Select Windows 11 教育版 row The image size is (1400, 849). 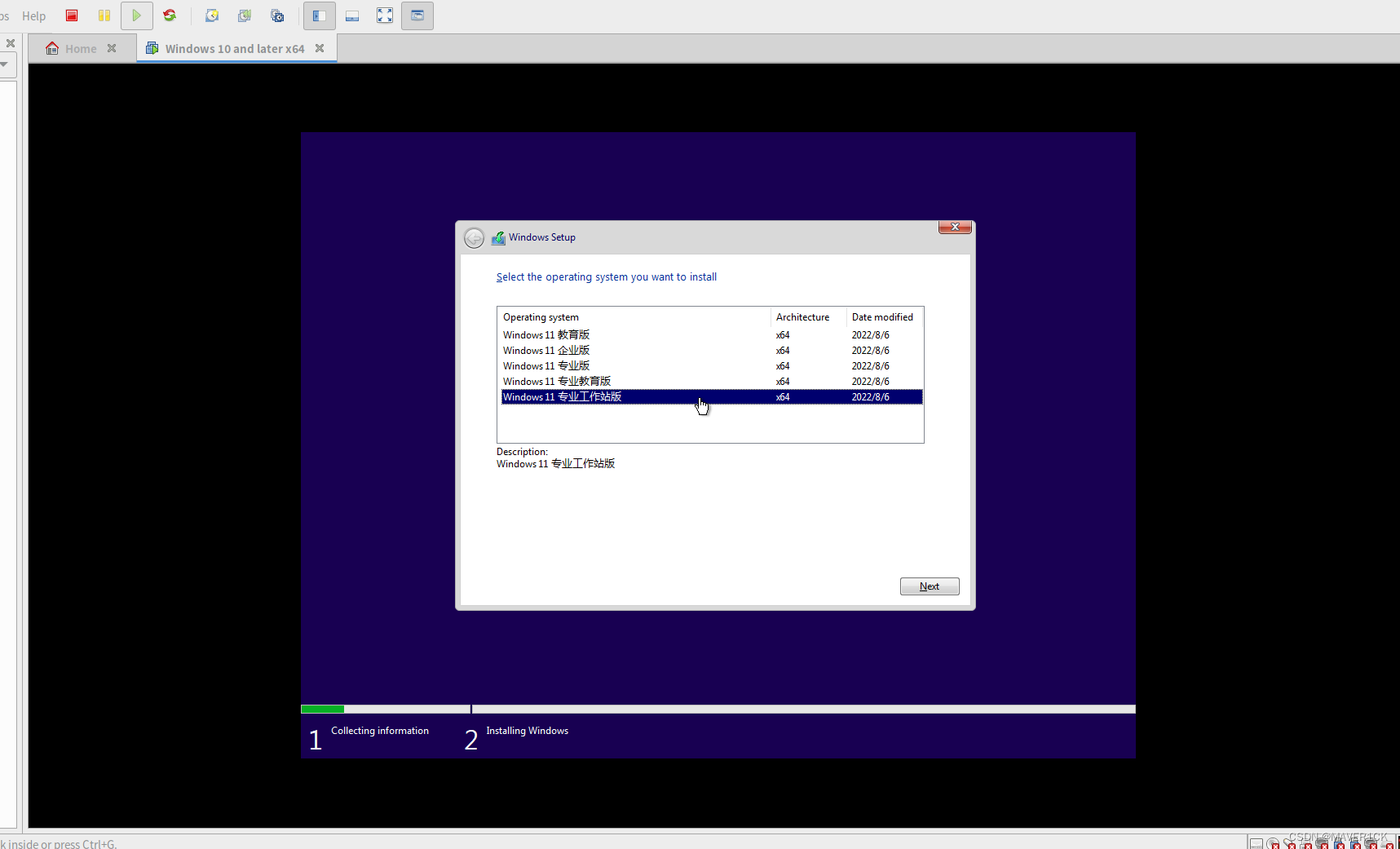pos(711,335)
